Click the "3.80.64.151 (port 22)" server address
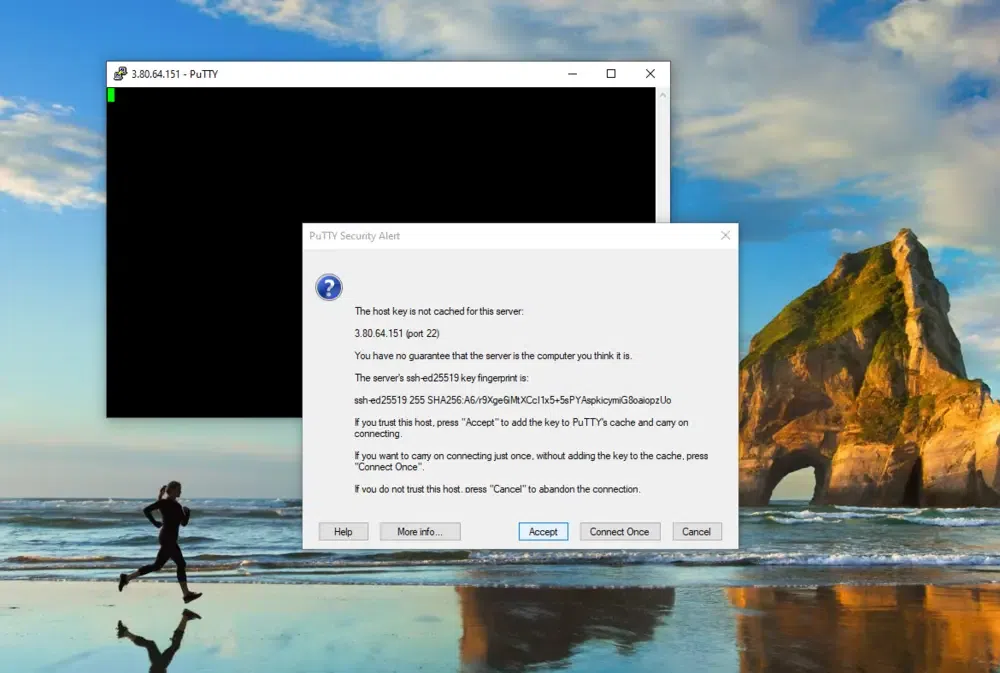Image resolution: width=1000 pixels, height=673 pixels. (397, 333)
